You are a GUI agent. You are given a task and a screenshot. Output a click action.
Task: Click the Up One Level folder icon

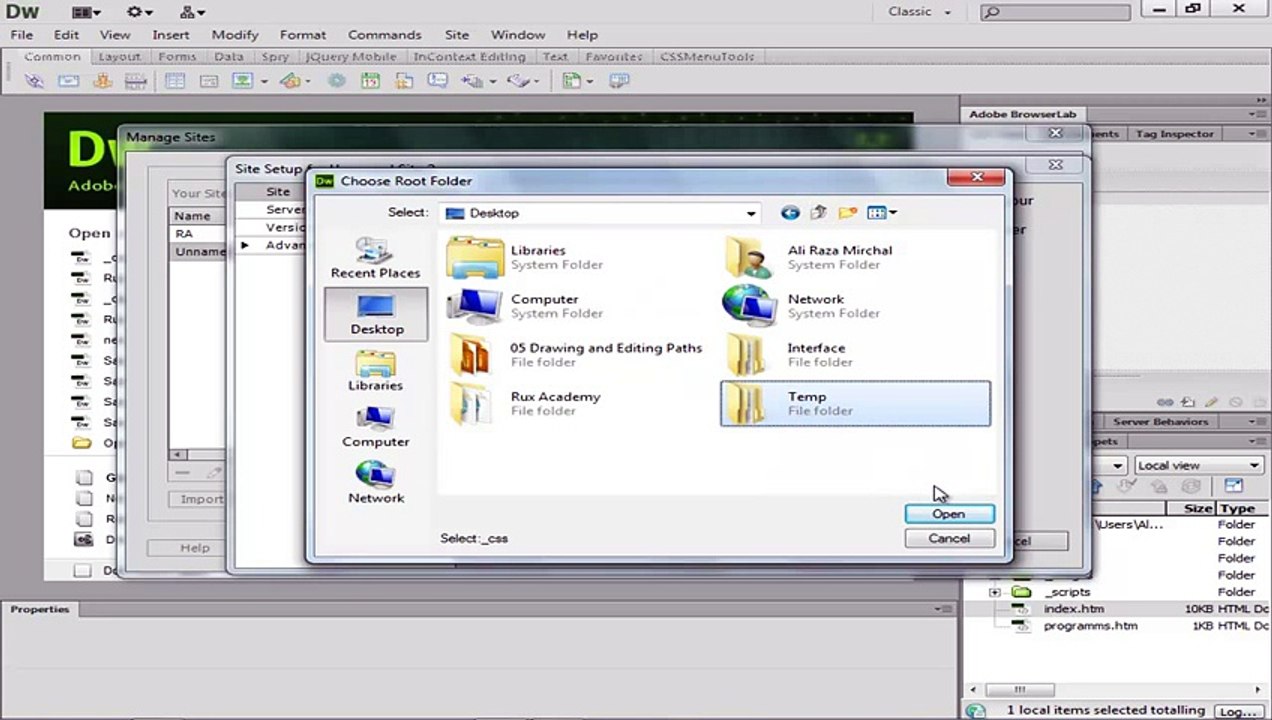819,212
